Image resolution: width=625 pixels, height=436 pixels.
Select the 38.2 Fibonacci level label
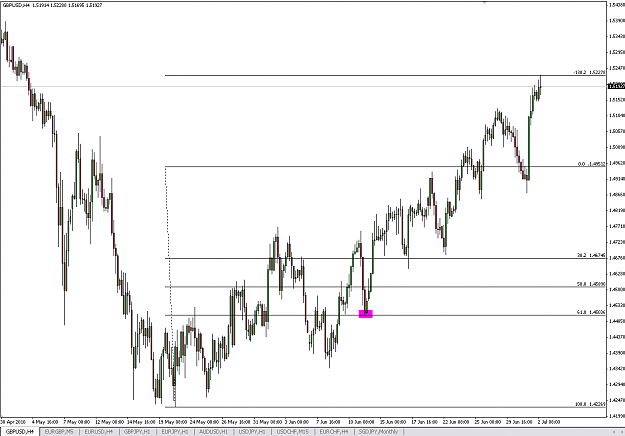pos(591,255)
